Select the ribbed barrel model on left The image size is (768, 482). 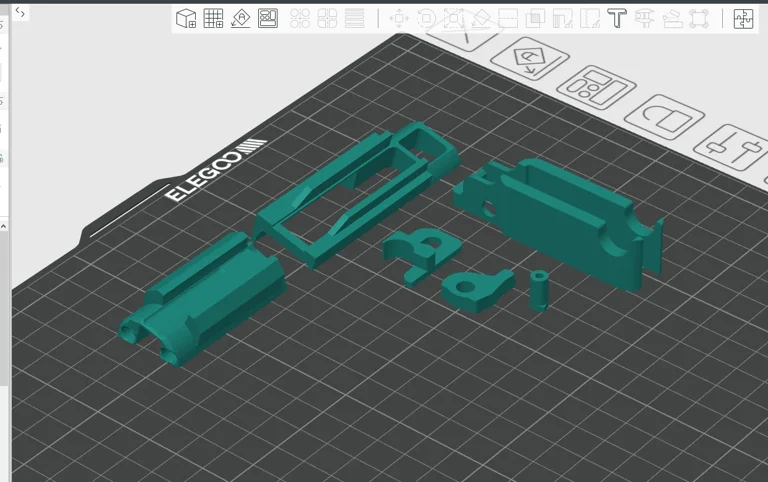pyautogui.click(x=205, y=295)
